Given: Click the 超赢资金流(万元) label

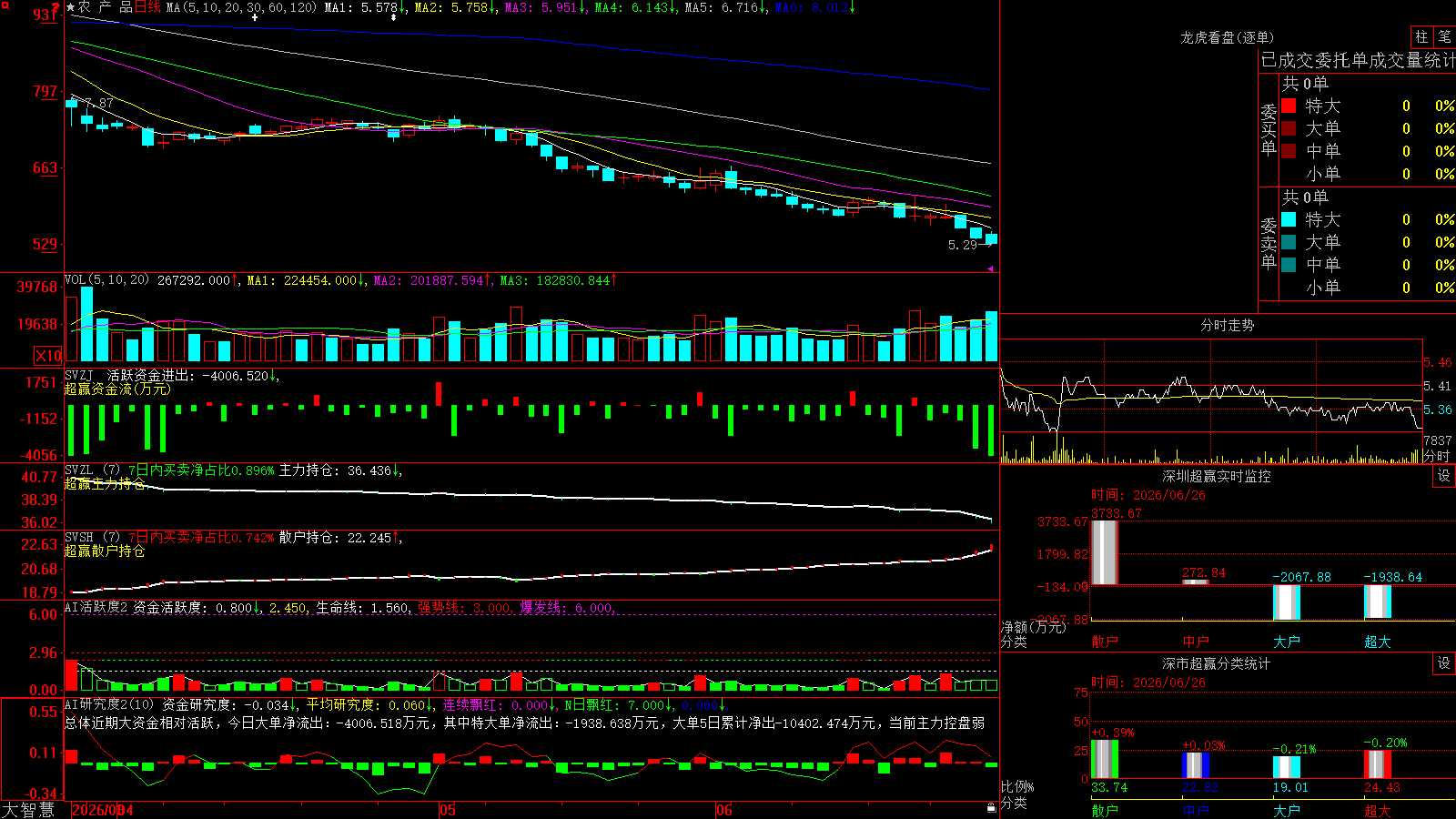Looking at the screenshot, I should pyautogui.click(x=117, y=389).
